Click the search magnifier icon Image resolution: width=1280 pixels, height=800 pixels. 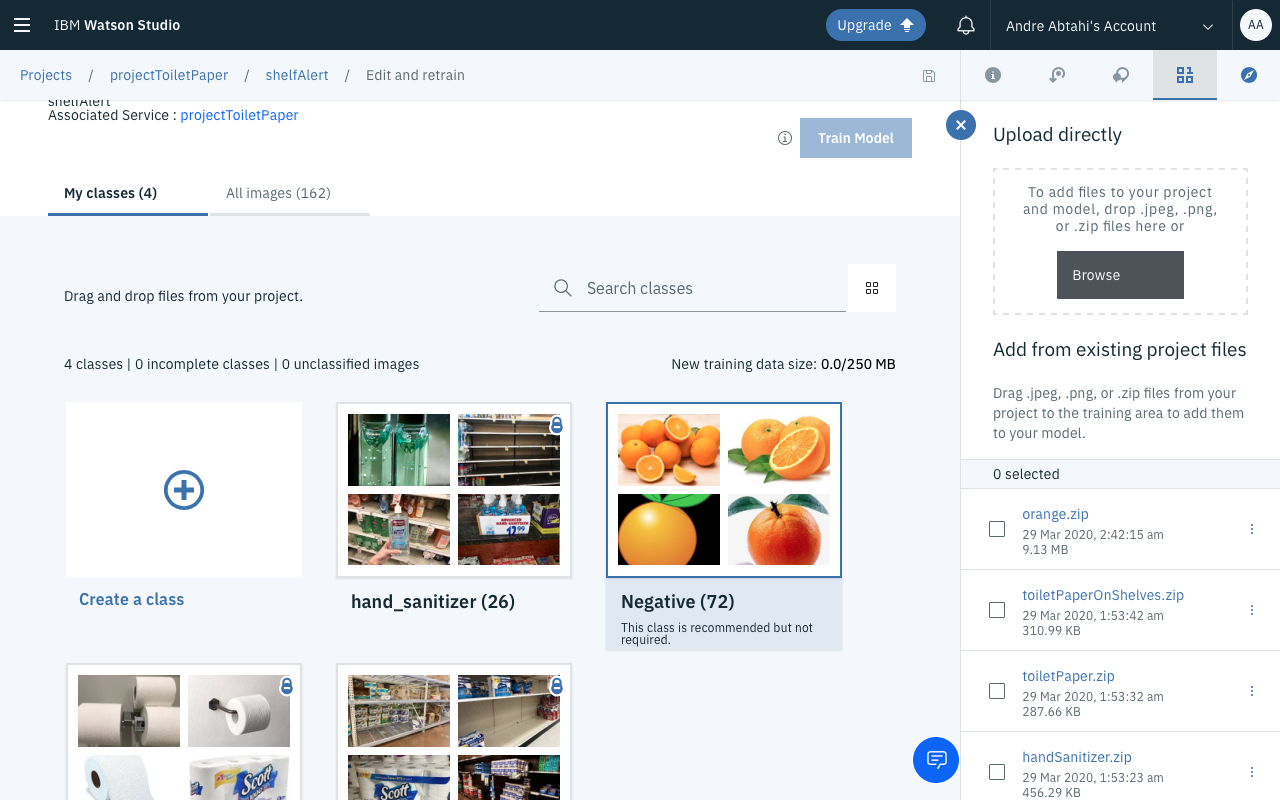pyautogui.click(x=563, y=288)
